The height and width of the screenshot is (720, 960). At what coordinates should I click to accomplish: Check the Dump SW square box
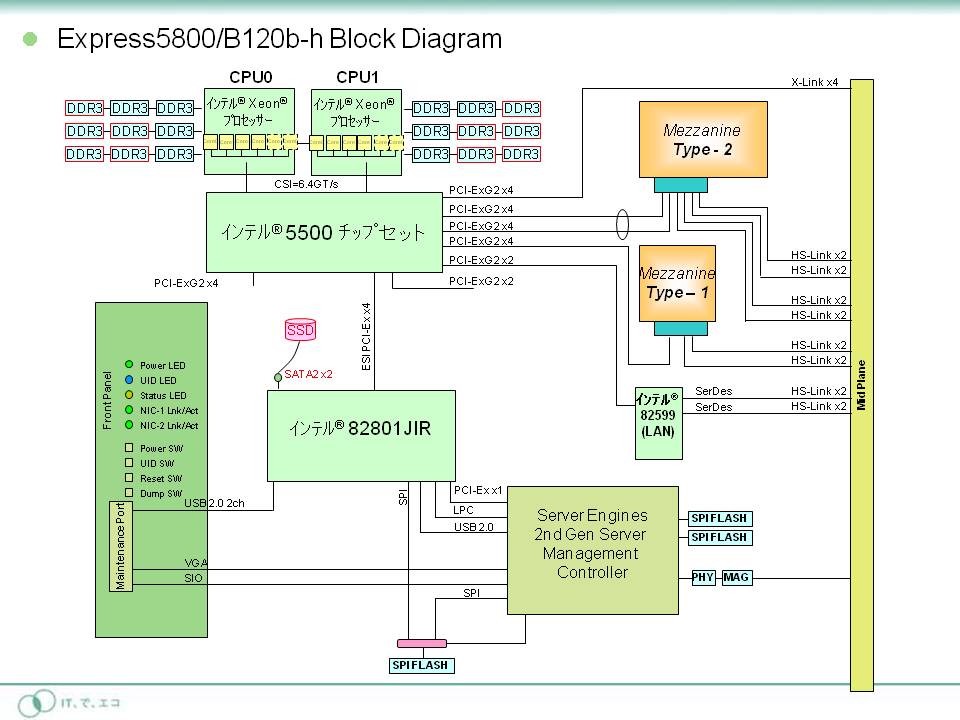[129, 493]
